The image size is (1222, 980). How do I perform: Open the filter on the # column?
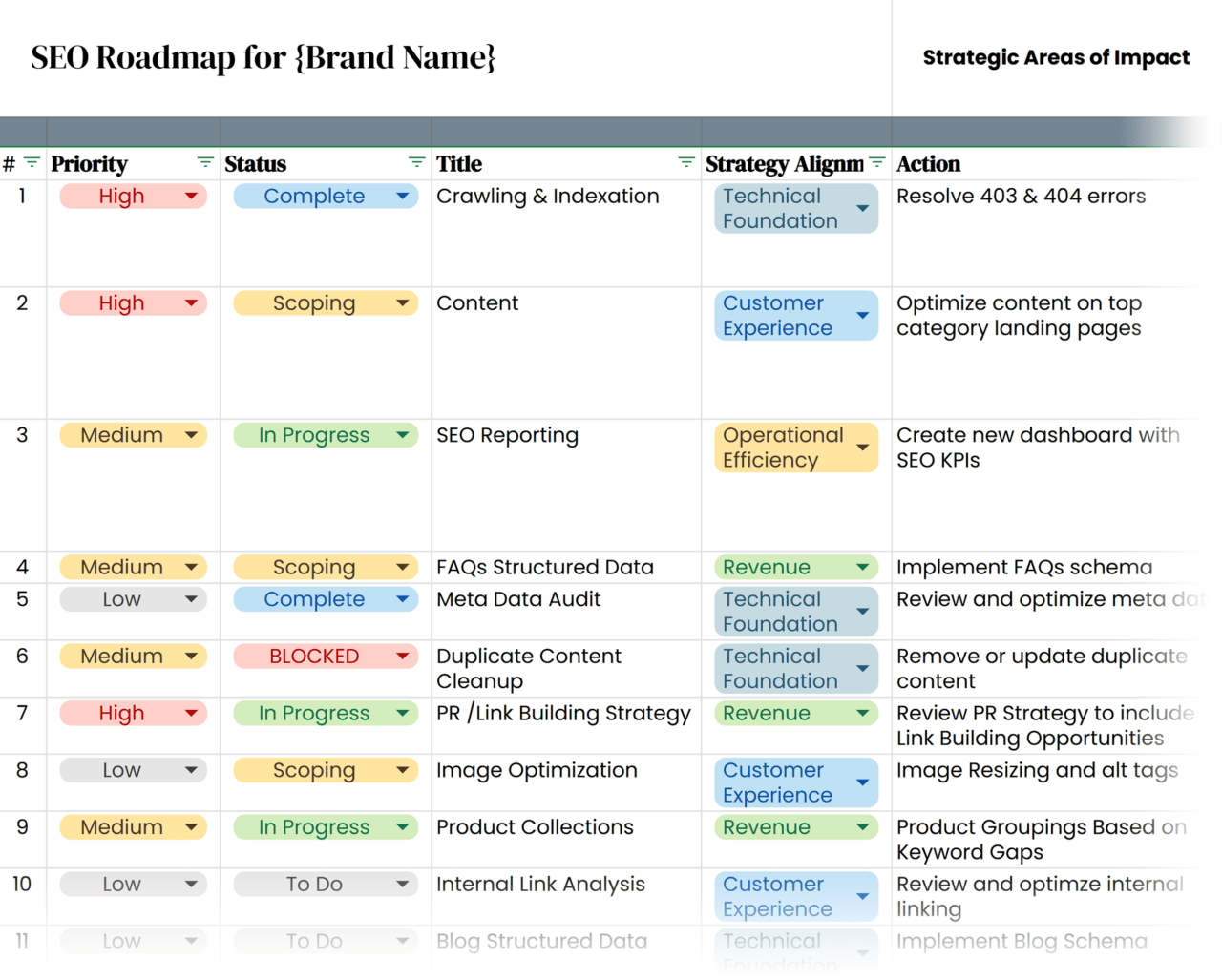click(x=32, y=162)
